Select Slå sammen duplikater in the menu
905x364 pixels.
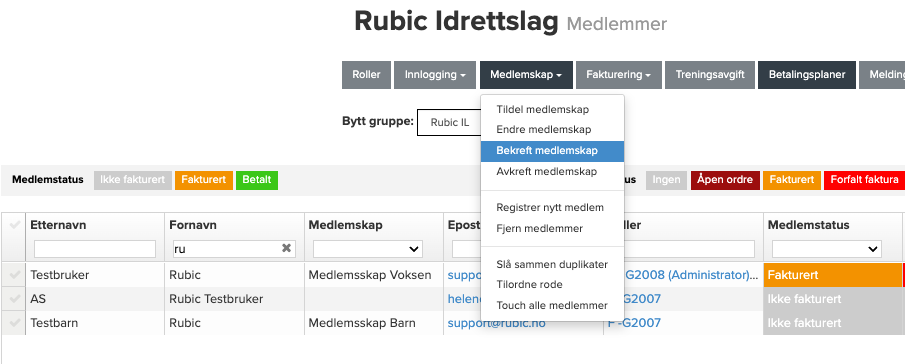[x=552, y=264]
